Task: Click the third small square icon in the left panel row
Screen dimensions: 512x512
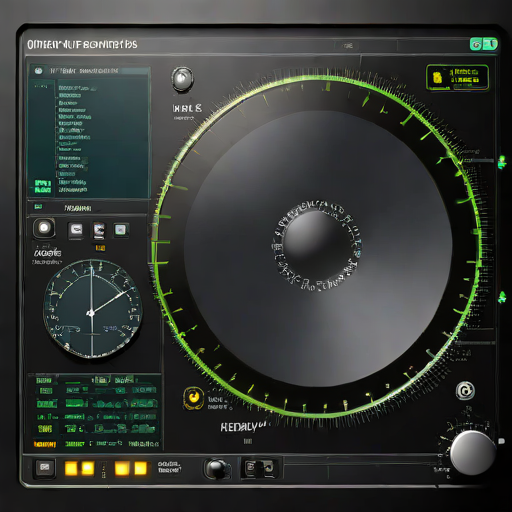Action: point(120,230)
